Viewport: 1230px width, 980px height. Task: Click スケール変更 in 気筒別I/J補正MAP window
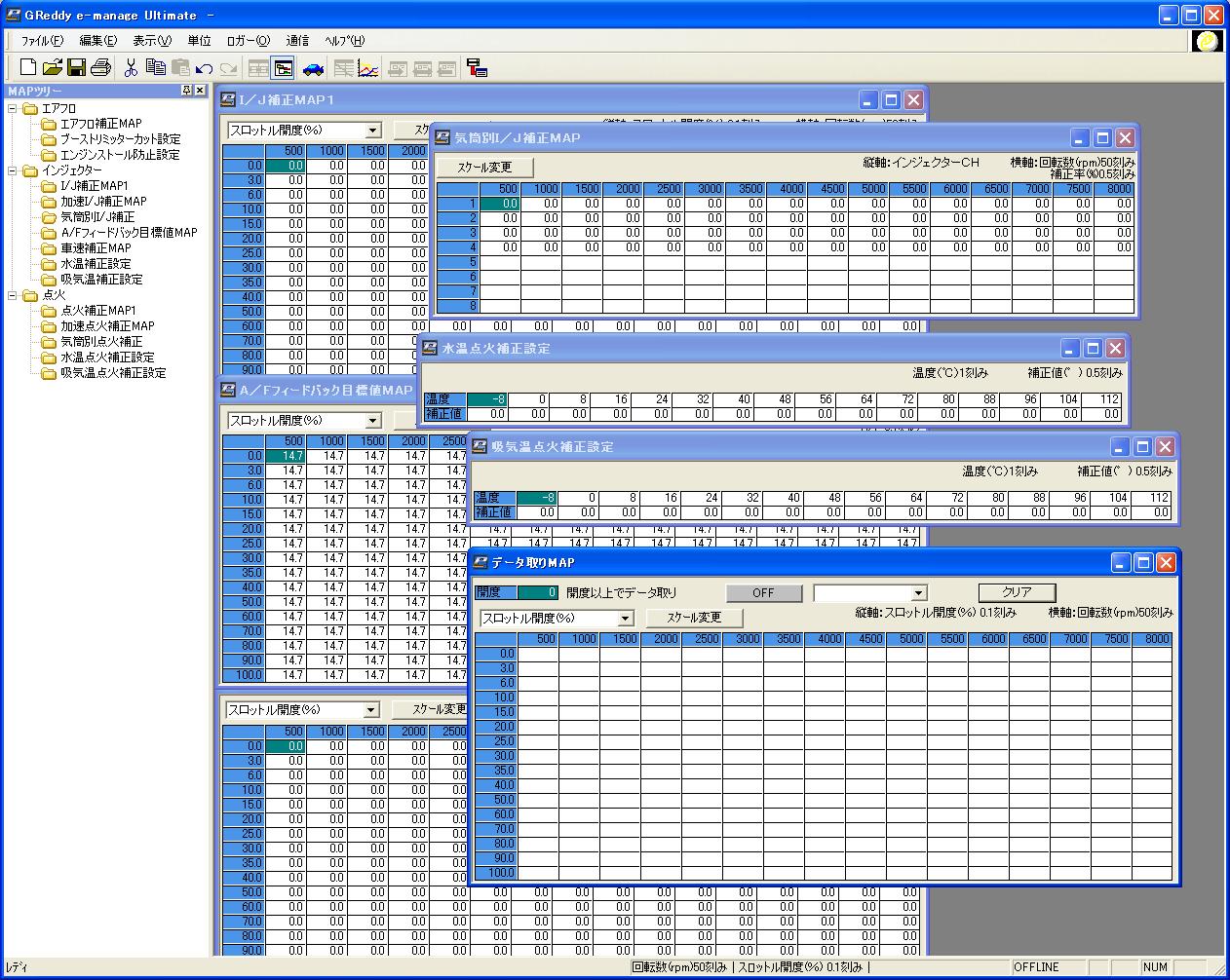coord(484,168)
